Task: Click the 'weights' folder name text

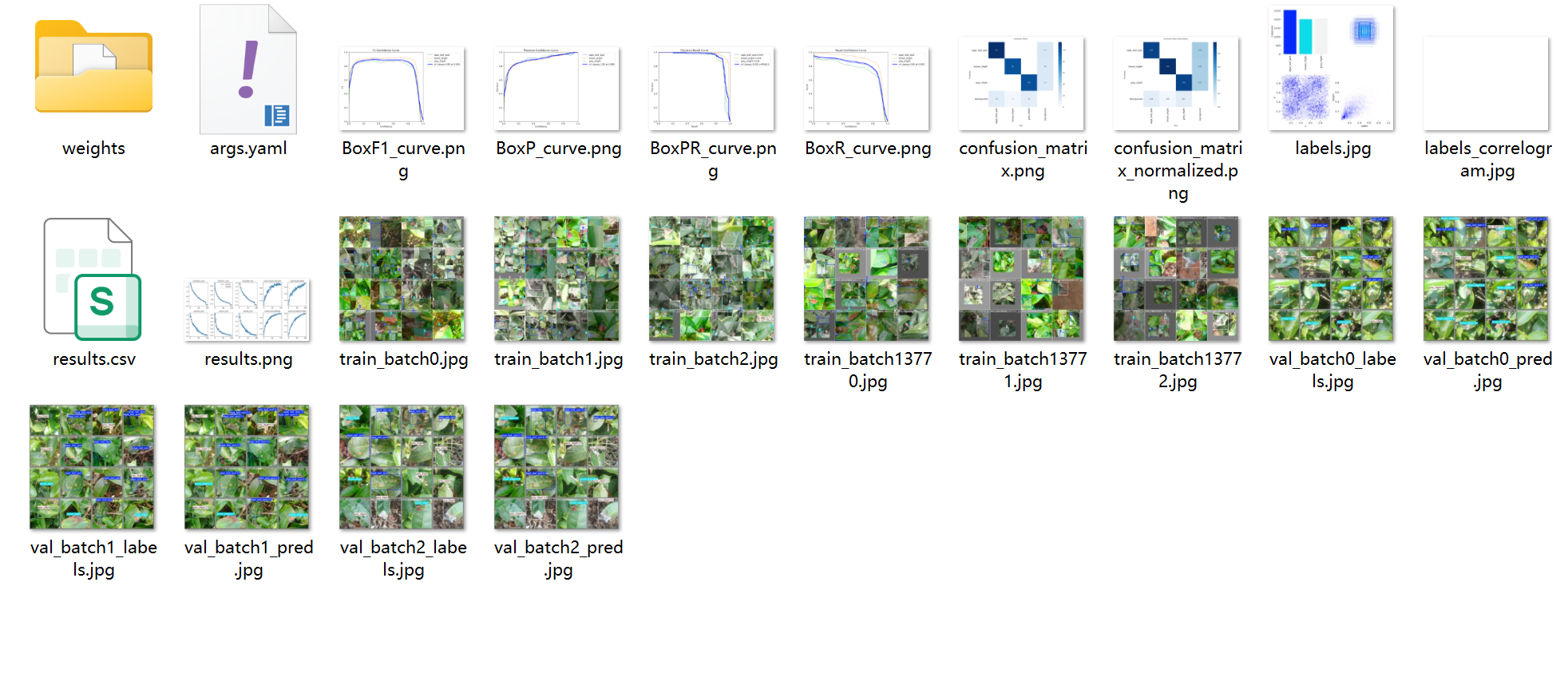Action: click(93, 148)
